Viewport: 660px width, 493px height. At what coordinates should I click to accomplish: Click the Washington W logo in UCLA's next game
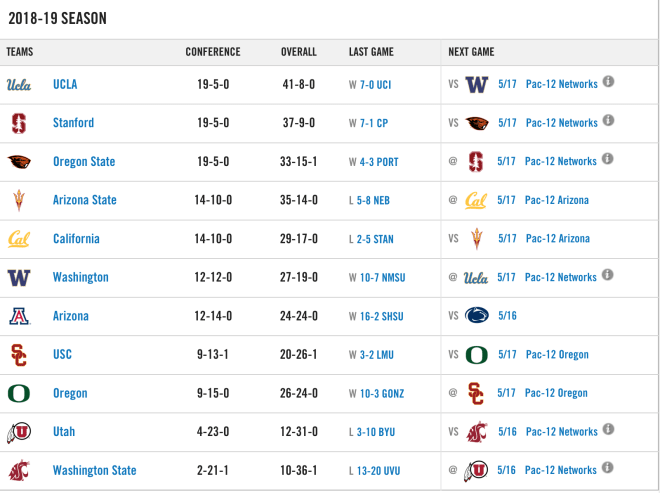476,84
